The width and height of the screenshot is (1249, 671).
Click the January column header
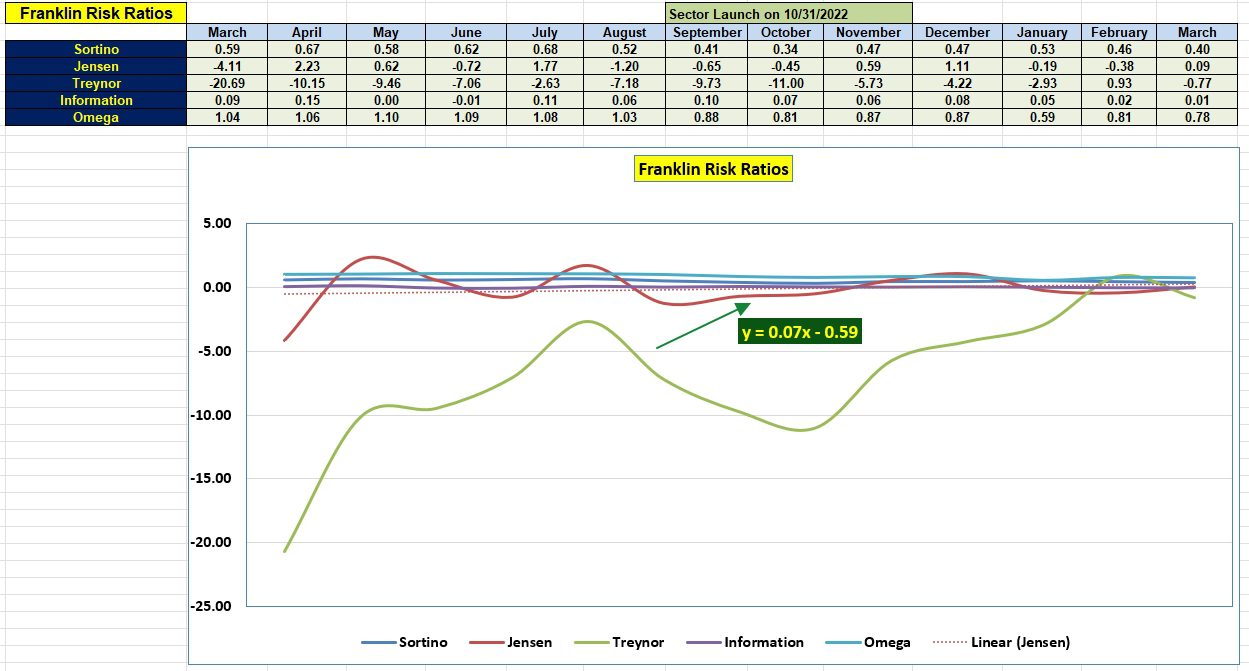pos(1041,32)
